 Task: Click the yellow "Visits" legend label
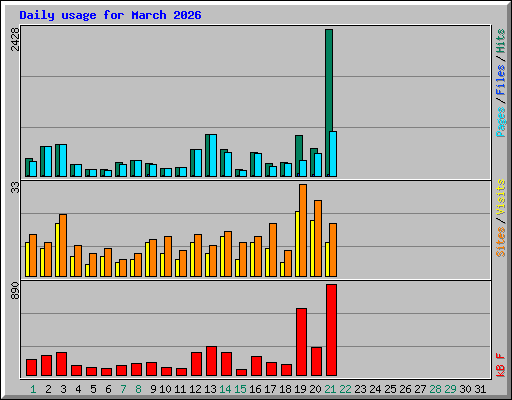(x=501, y=197)
